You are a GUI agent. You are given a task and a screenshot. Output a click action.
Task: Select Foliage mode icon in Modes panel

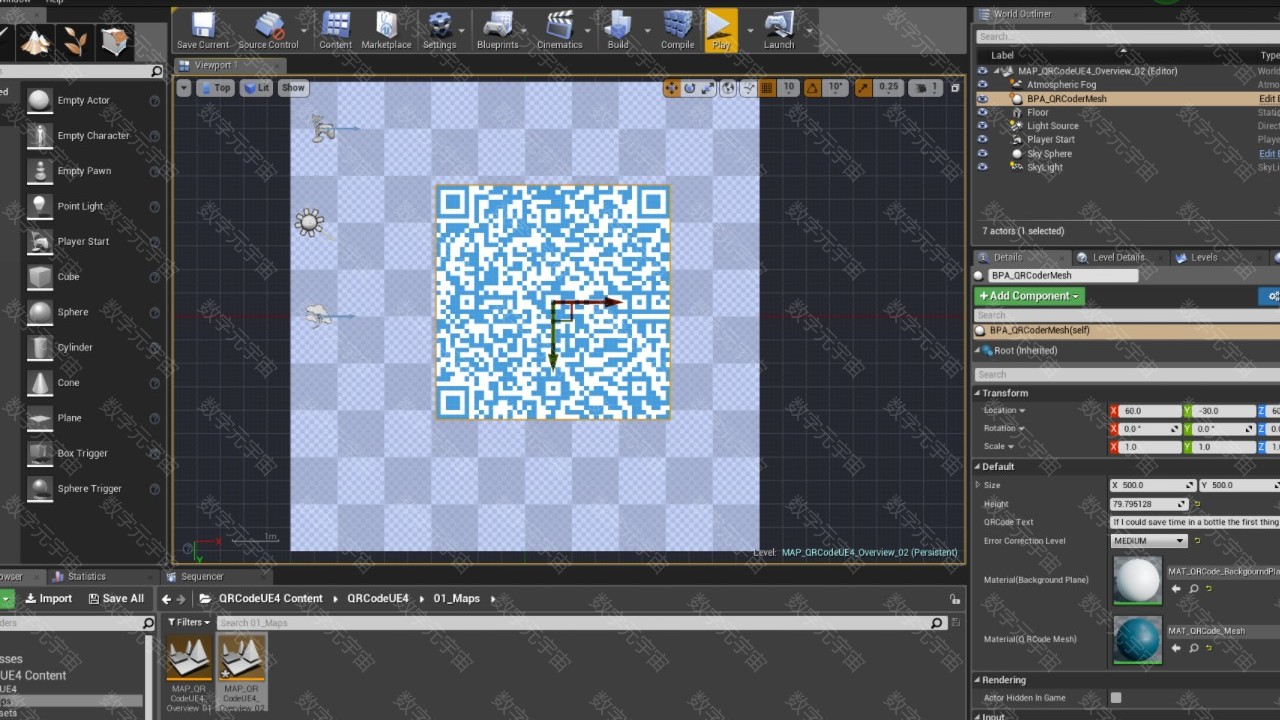pyautogui.click(x=76, y=41)
